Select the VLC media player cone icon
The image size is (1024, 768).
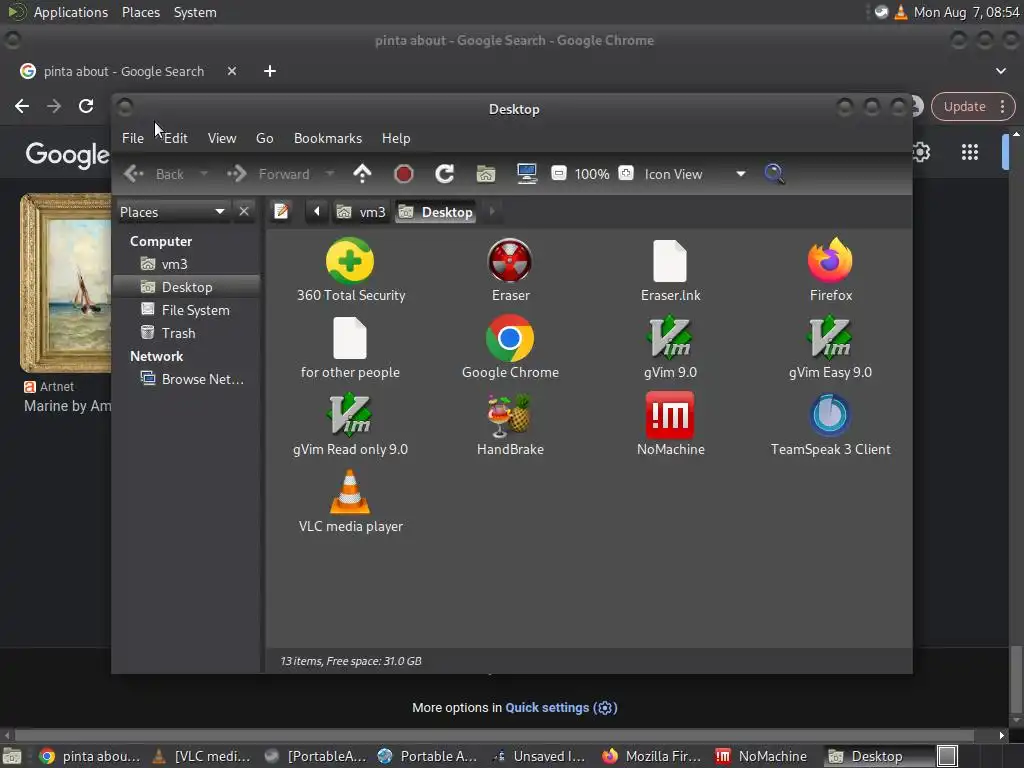coord(350,491)
